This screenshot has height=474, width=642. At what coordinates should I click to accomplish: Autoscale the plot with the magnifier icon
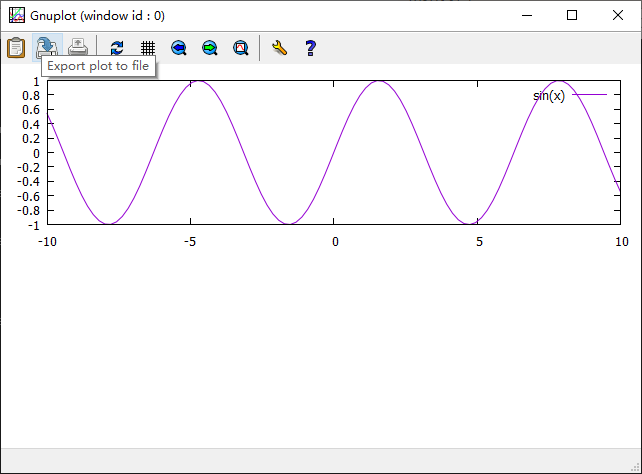click(x=241, y=48)
